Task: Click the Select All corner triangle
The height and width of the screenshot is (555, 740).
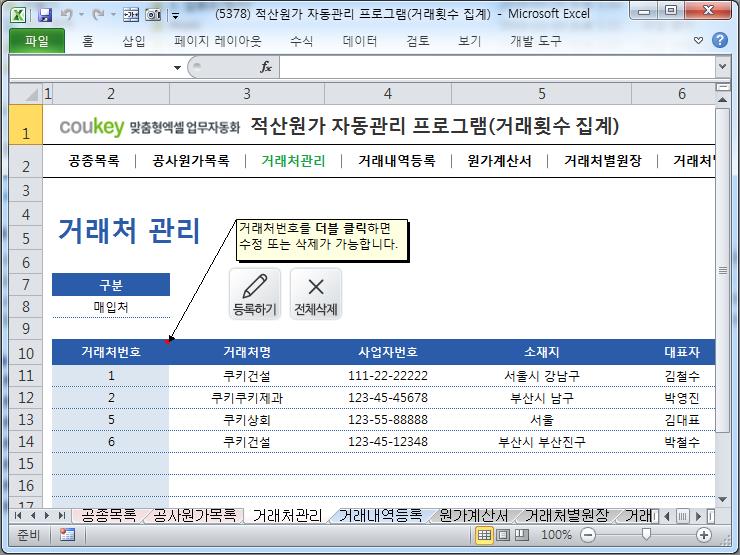Action: (x=26, y=93)
